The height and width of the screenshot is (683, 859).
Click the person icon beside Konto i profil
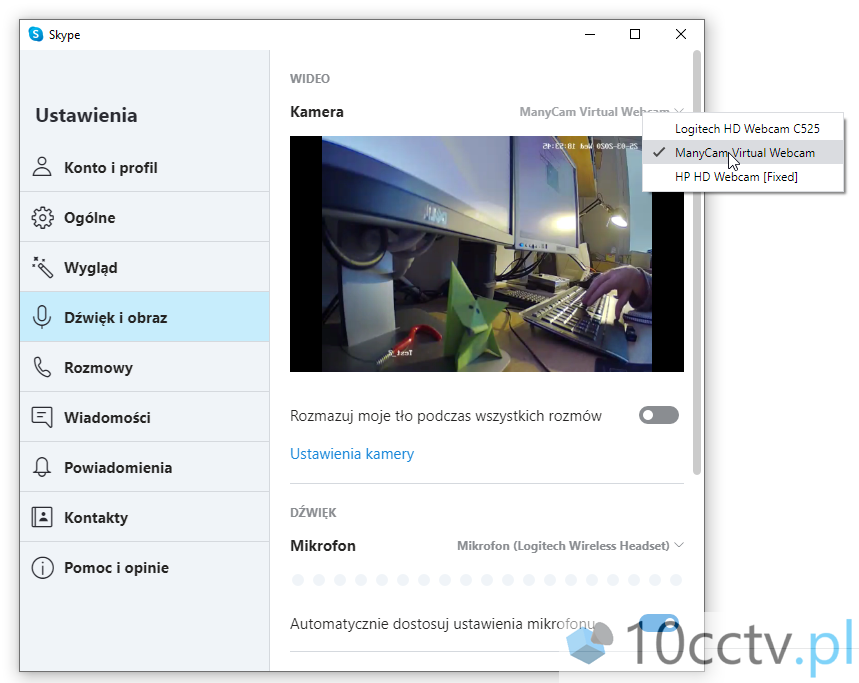(42, 167)
